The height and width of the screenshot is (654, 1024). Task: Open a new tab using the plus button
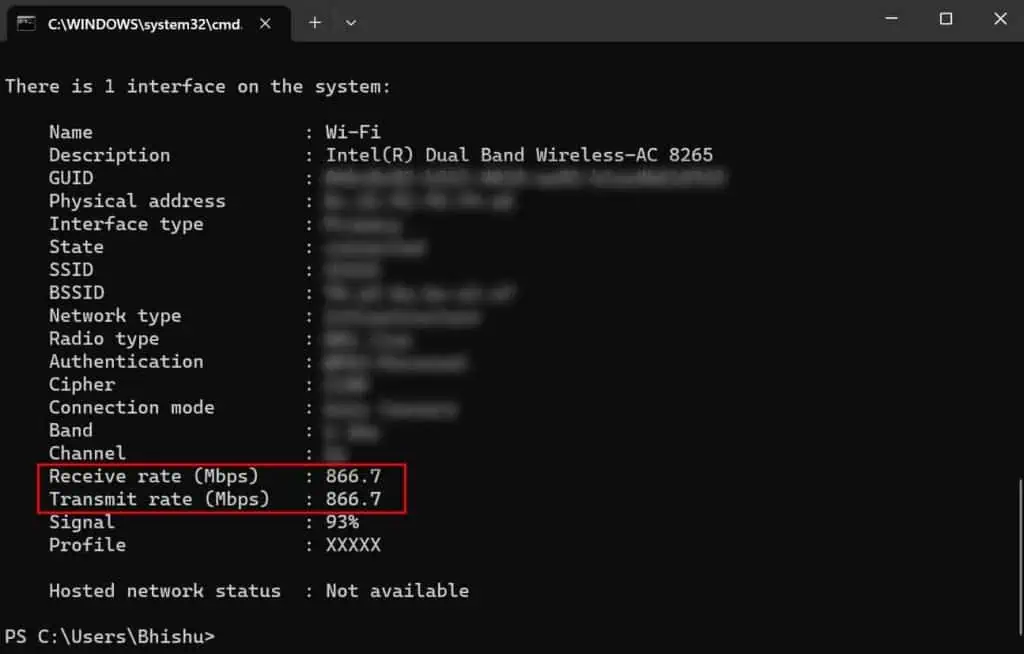314,22
